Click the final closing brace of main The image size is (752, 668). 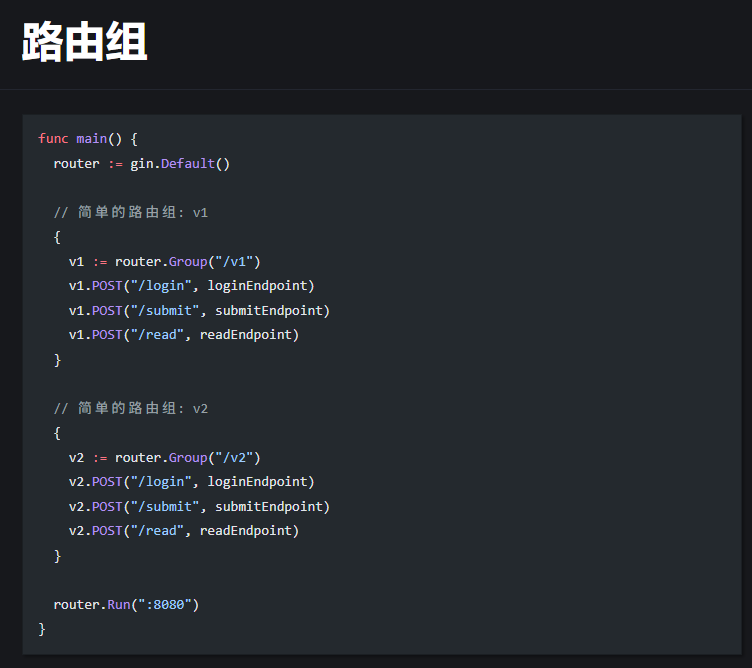[42, 629]
